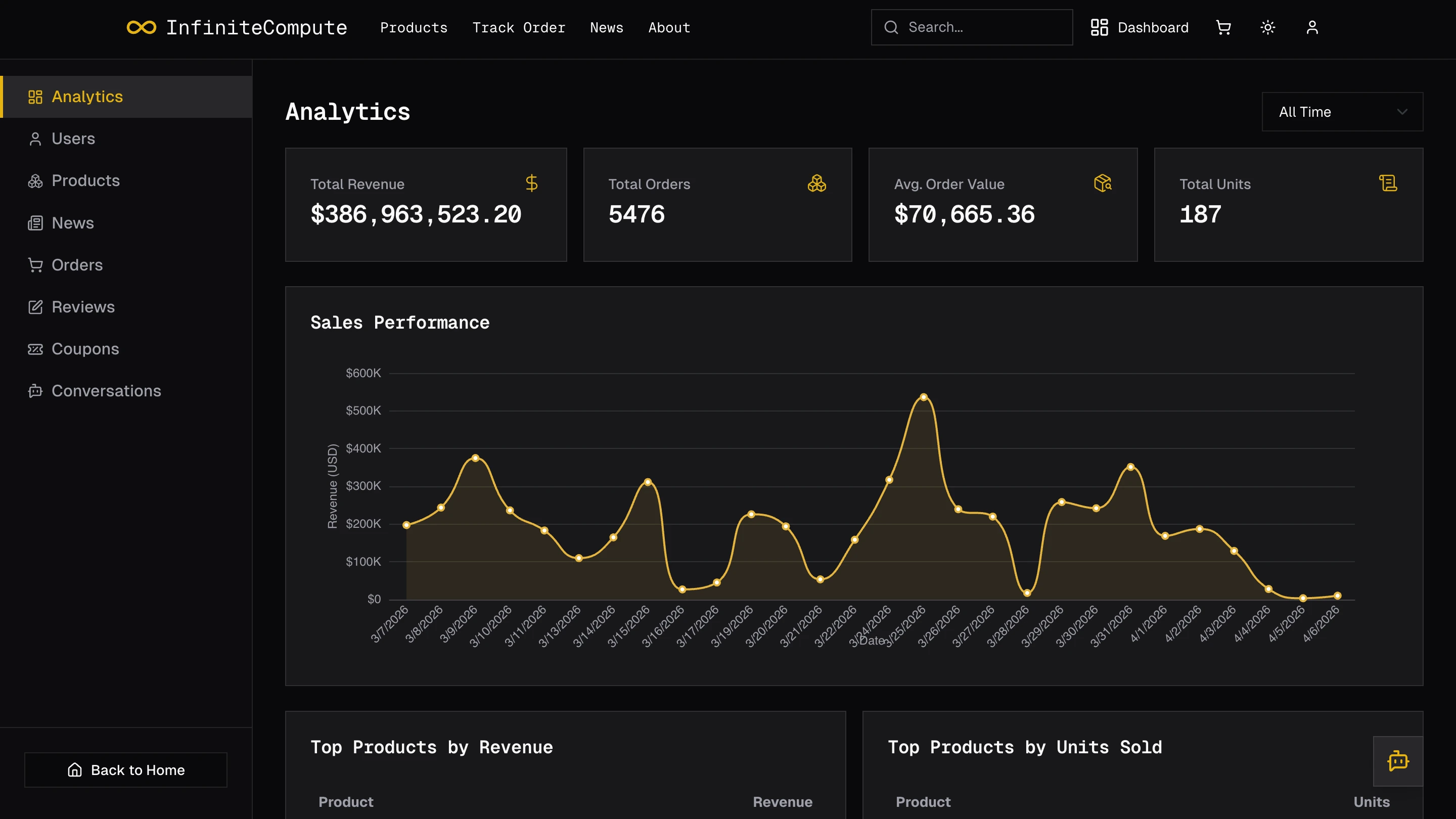Open the All Time date range dropdown
The width and height of the screenshot is (1456, 819).
coord(1342,111)
